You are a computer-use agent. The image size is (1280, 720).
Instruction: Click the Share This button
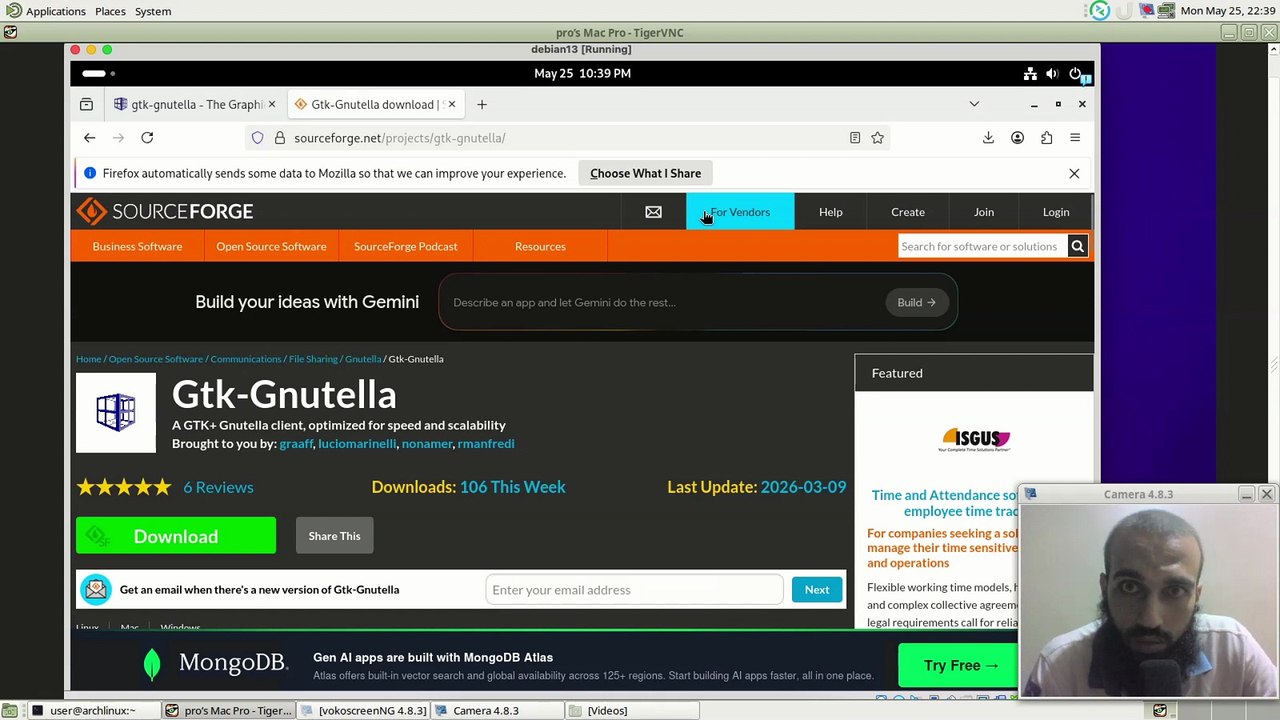(x=334, y=536)
